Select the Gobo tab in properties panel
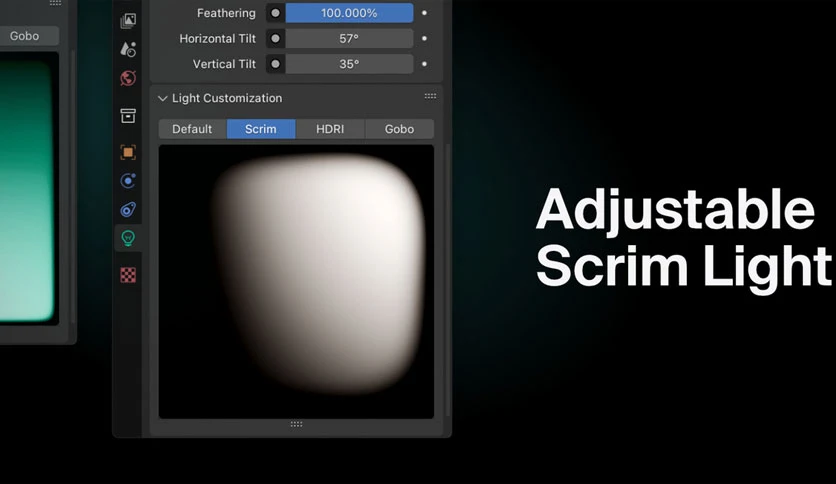This screenshot has height=484, width=836. (399, 129)
